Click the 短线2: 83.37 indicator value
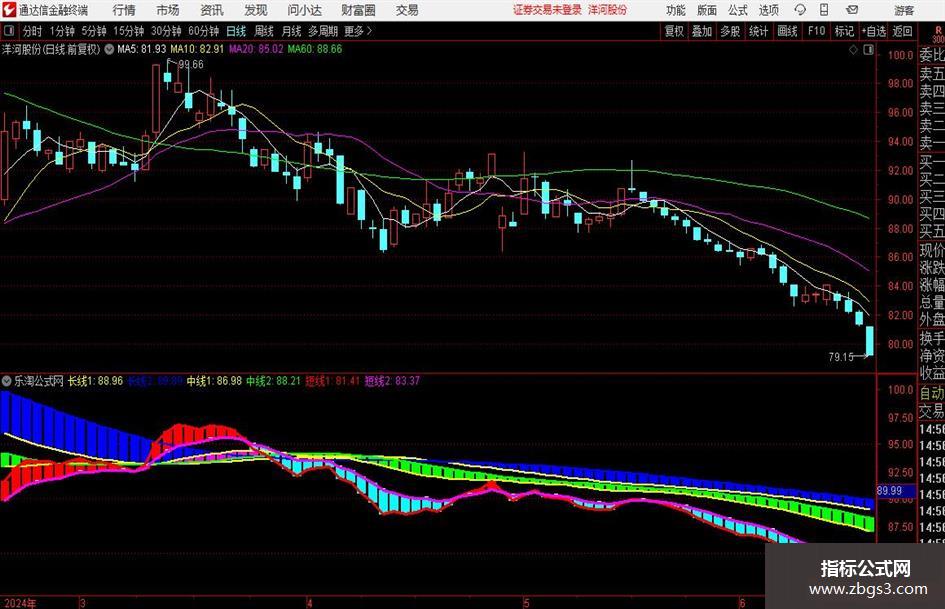This screenshot has height=609, width=945. [x=392, y=381]
